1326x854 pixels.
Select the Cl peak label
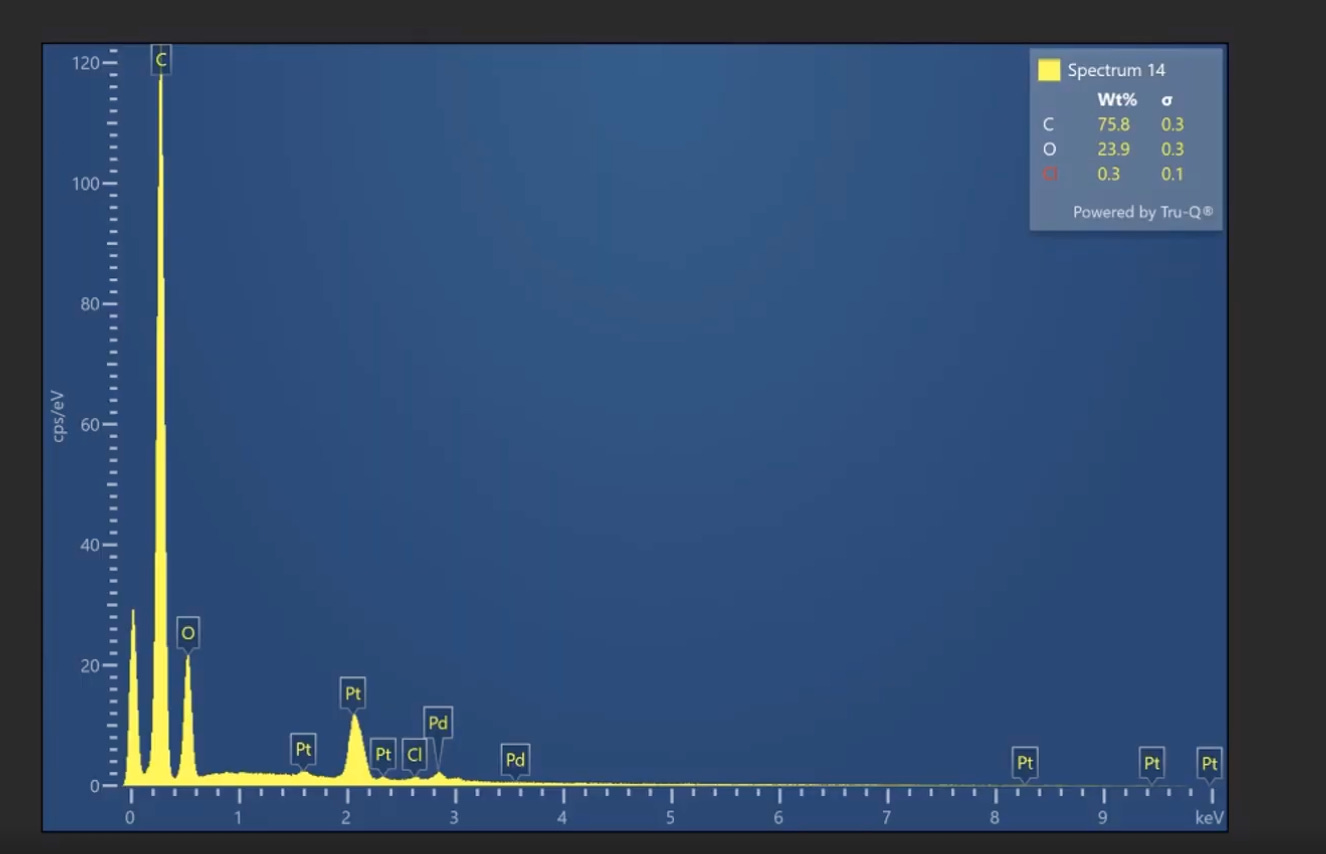tap(415, 755)
